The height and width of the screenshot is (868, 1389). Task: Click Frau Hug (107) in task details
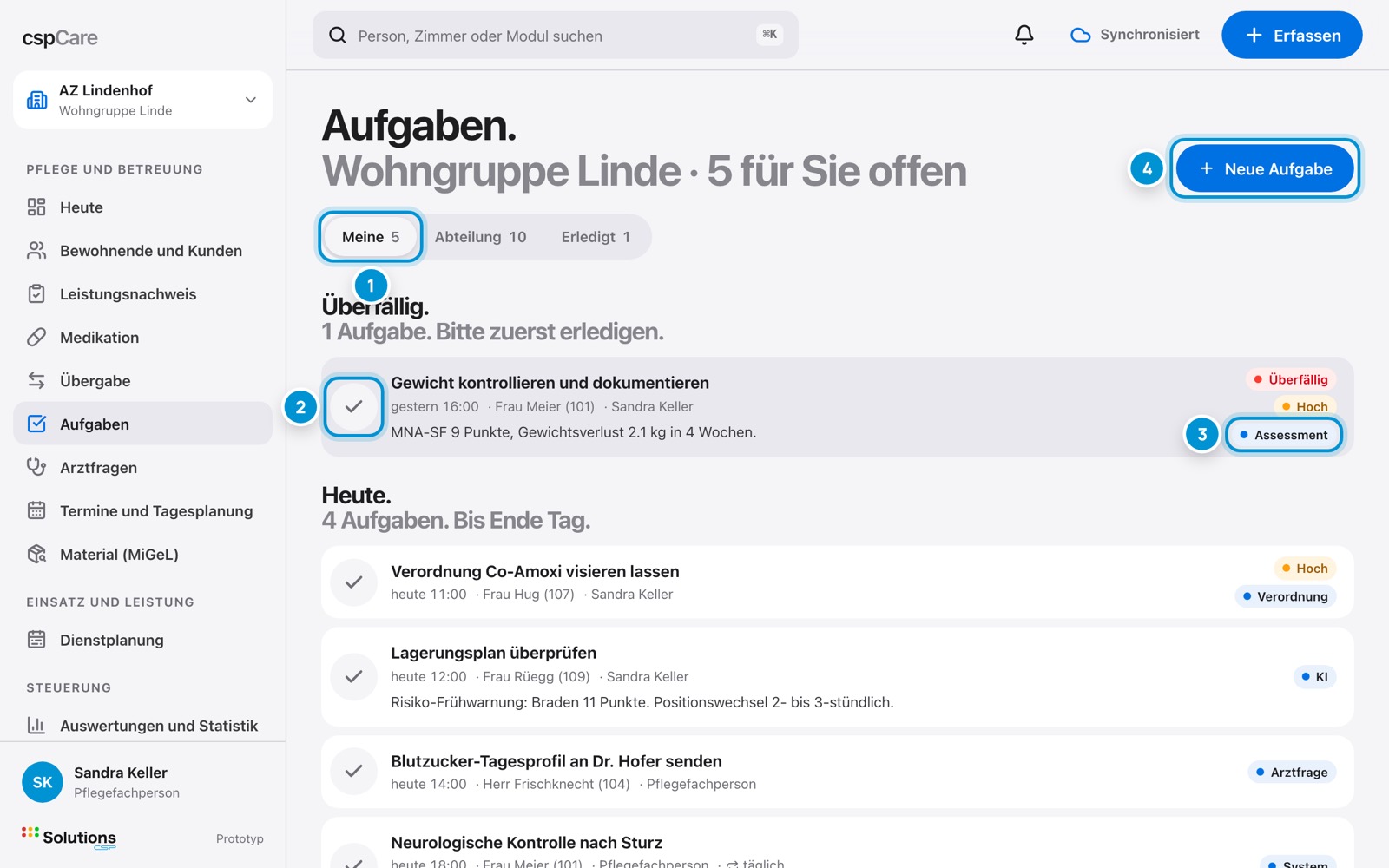pyautogui.click(x=528, y=595)
